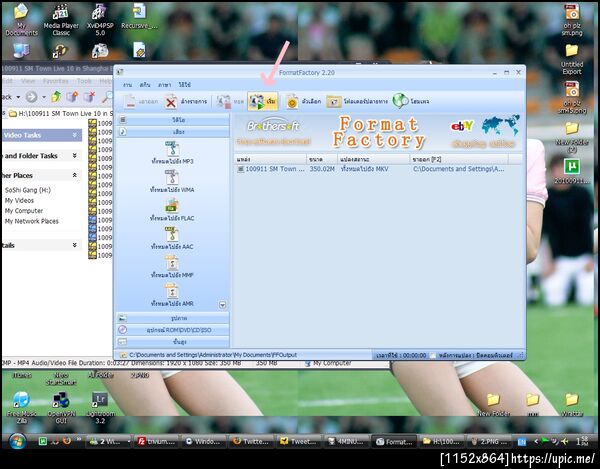This screenshot has width=600, height=469.
Task: Click the Explorer address bar path
Action: click(61, 114)
